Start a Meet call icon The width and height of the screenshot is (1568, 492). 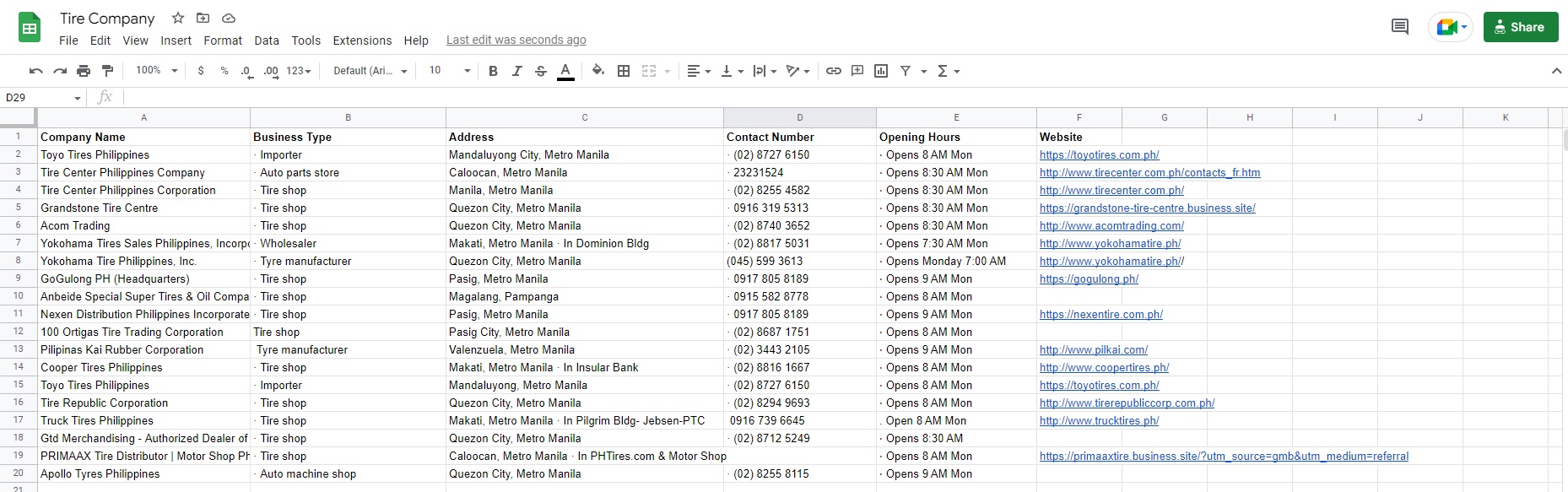coord(1451,27)
